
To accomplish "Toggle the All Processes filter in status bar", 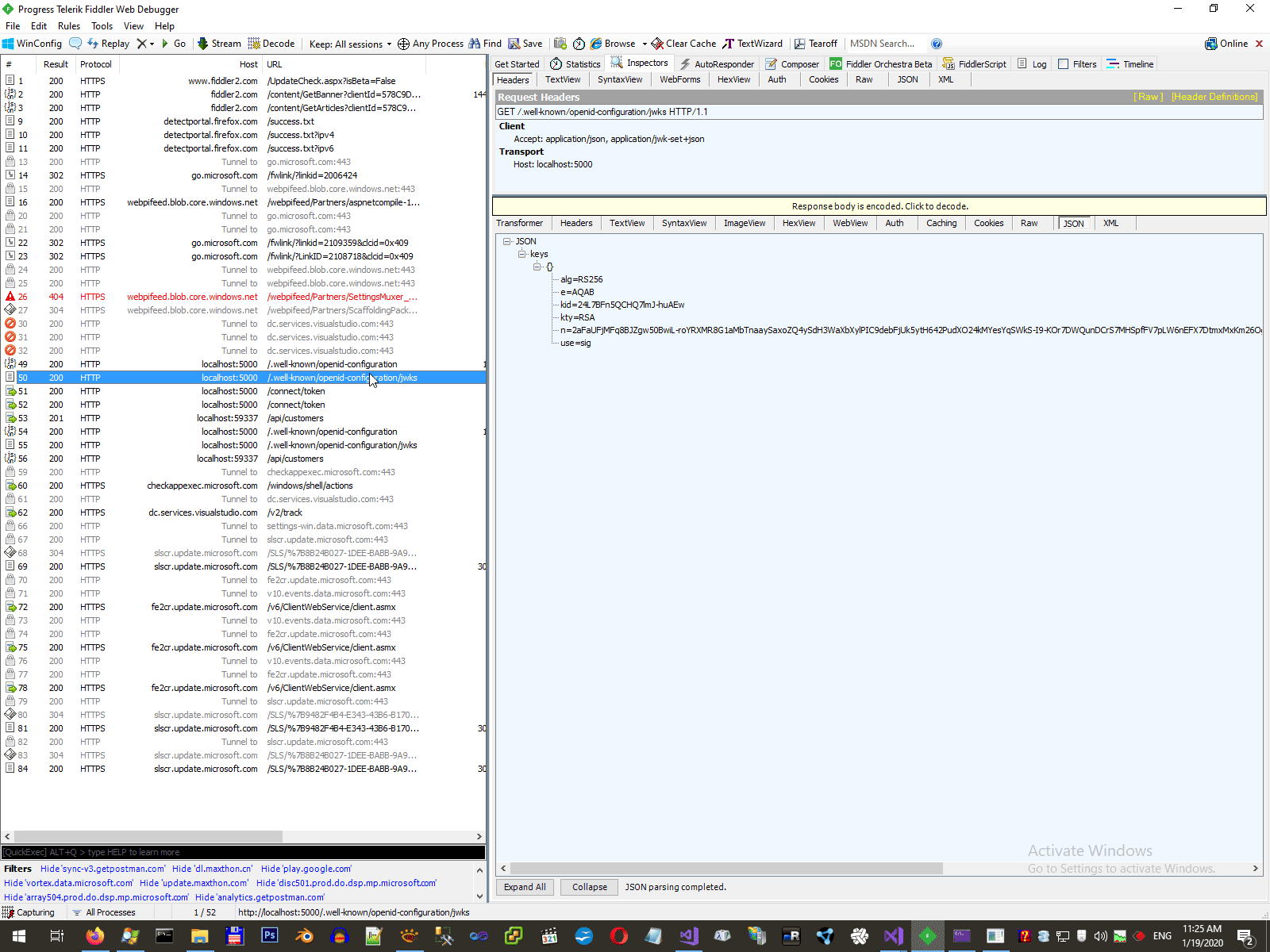I will [x=104, y=912].
